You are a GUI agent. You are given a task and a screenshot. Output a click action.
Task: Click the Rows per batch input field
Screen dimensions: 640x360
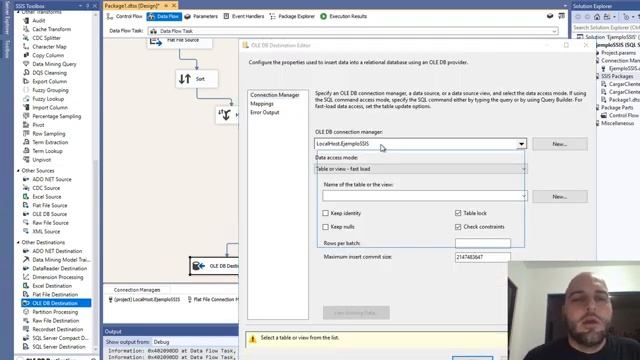coord(483,243)
